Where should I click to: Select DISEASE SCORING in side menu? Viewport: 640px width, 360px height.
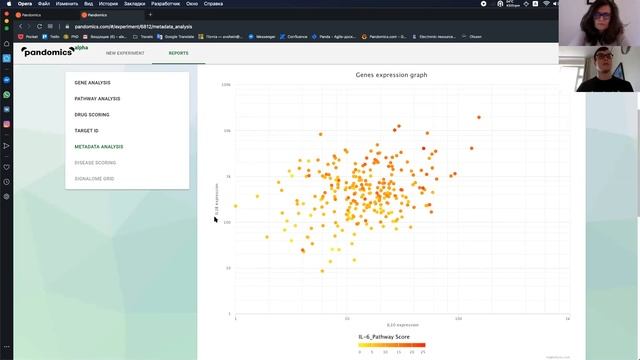click(x=95, y=162)
